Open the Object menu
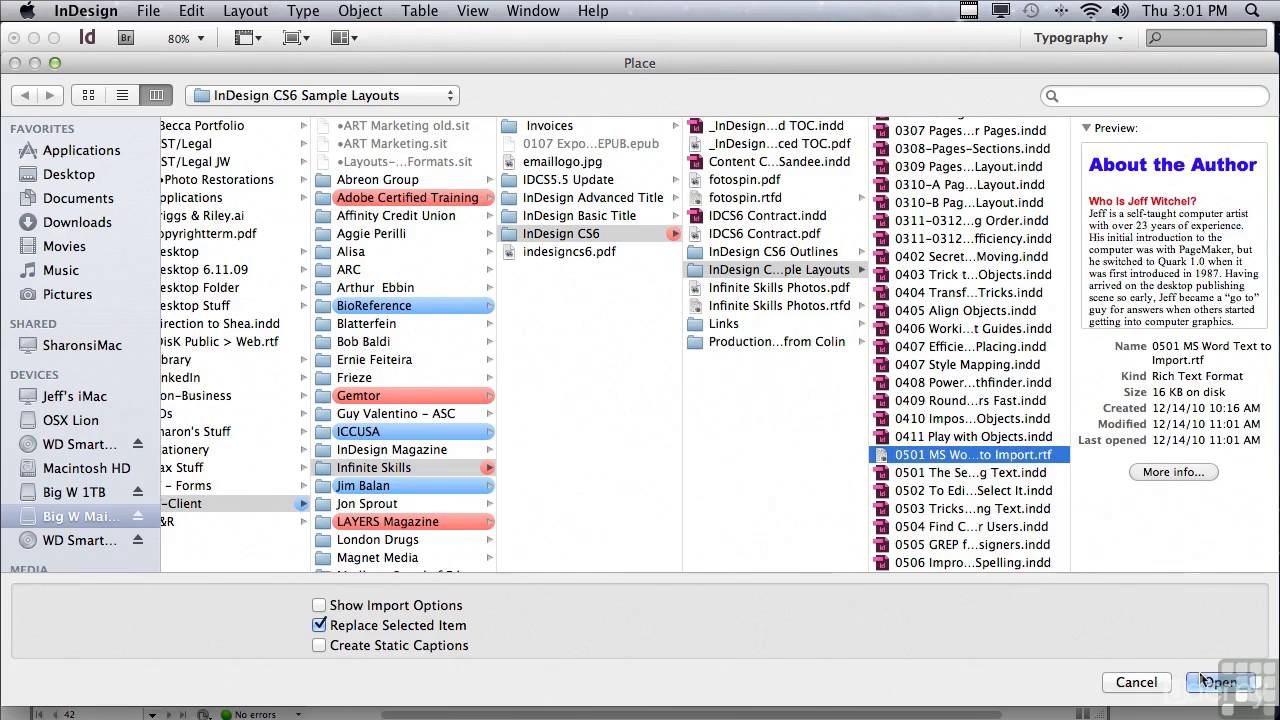The height and width of the screenshot is (720, 1280). [x=360, y=11]
